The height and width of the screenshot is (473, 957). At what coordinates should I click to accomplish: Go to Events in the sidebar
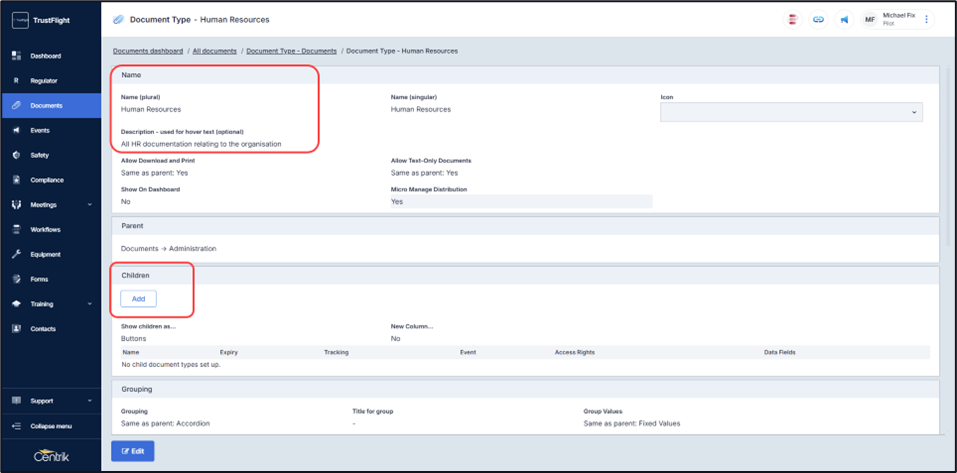tap(40, 131)
